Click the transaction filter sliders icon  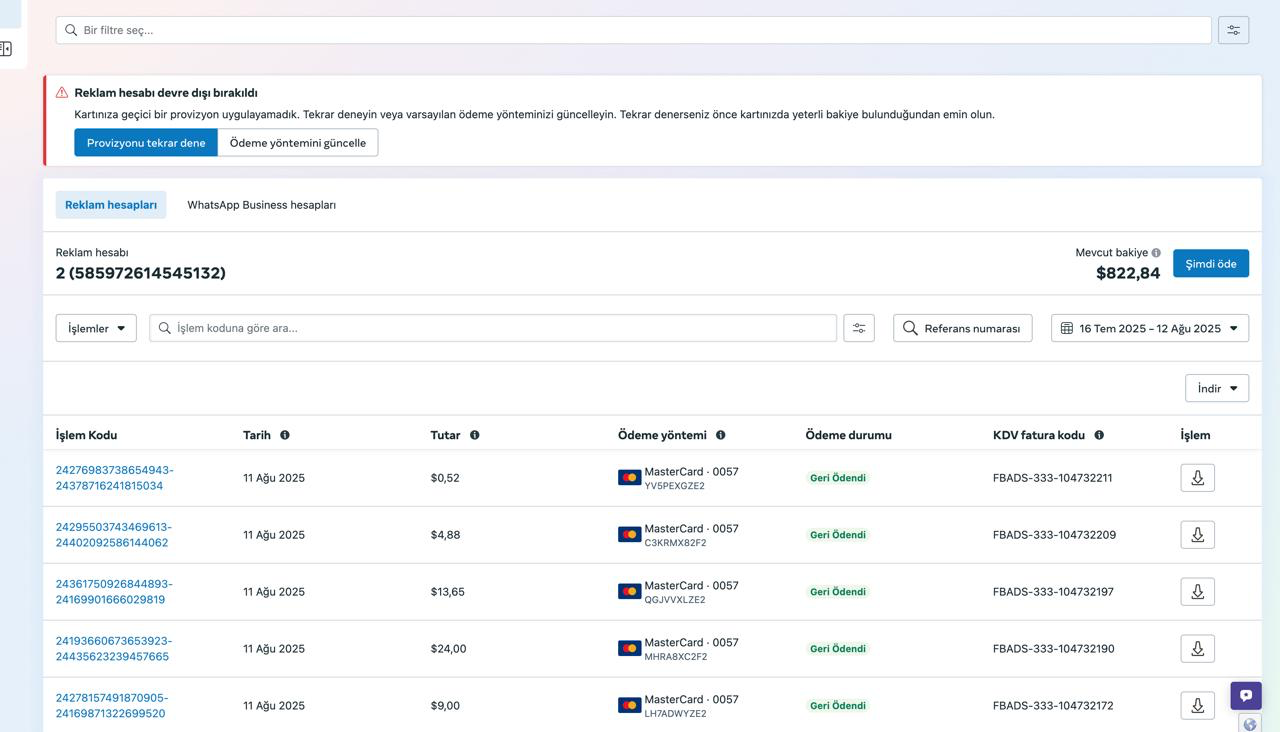coord(859,328)
